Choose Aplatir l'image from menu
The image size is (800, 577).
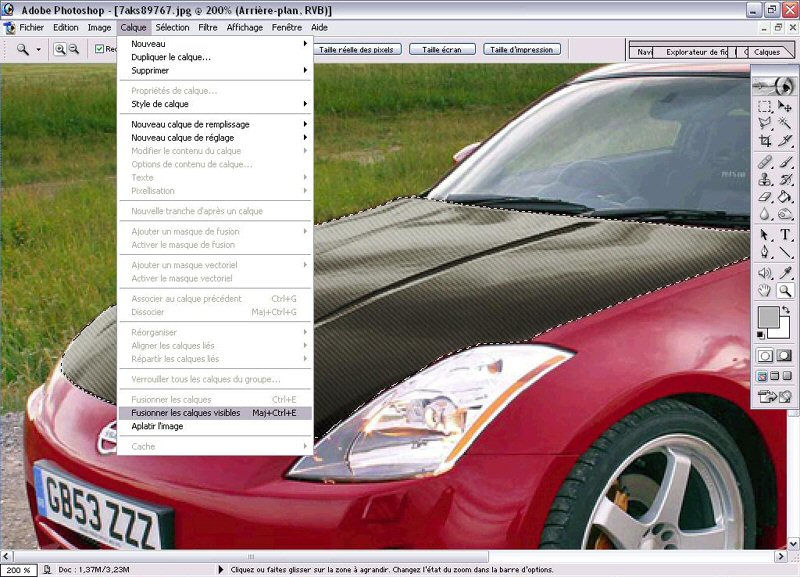[x=215, y=426]
